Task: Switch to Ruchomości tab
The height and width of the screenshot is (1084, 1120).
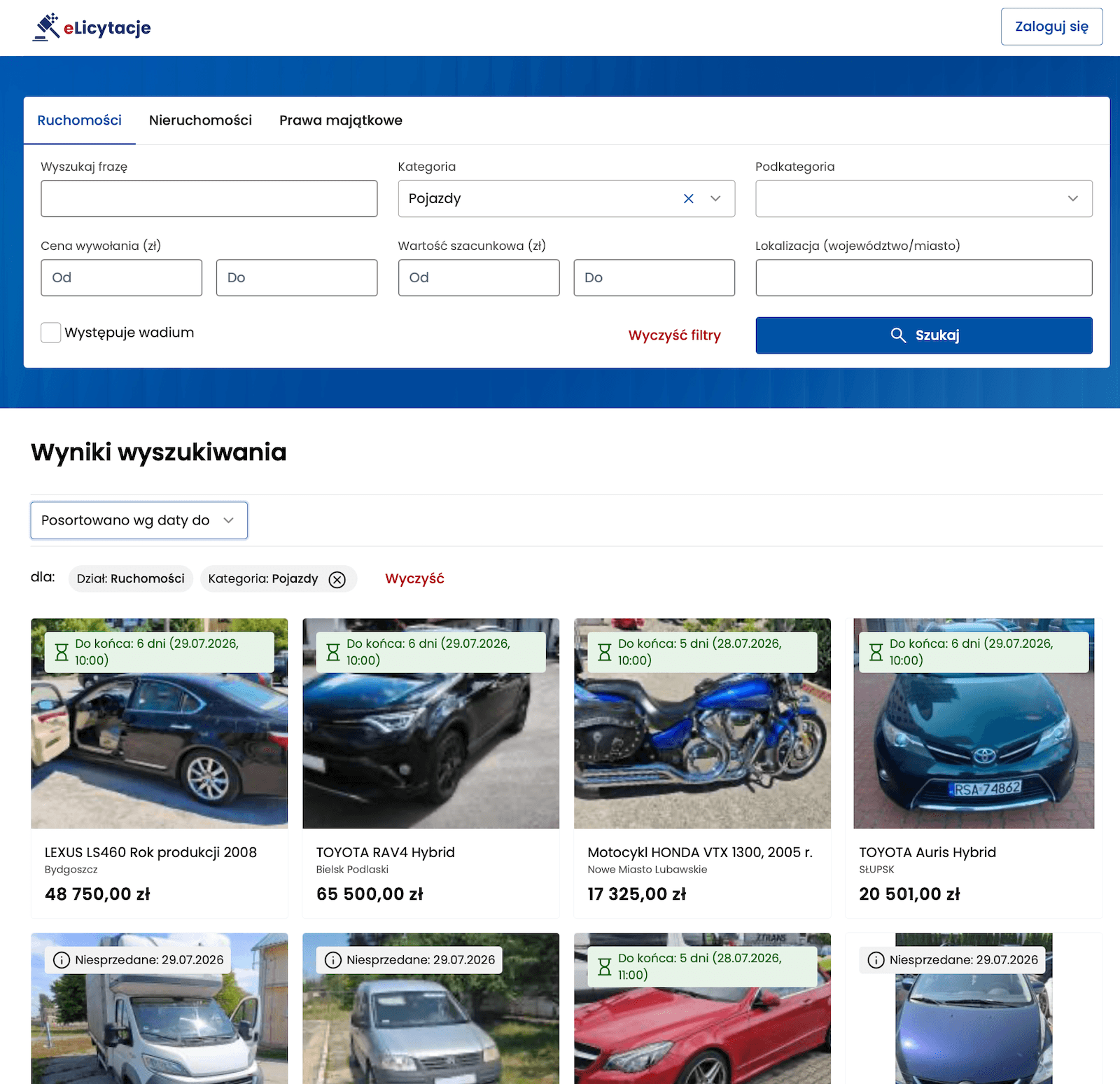Action: (80, 120)
